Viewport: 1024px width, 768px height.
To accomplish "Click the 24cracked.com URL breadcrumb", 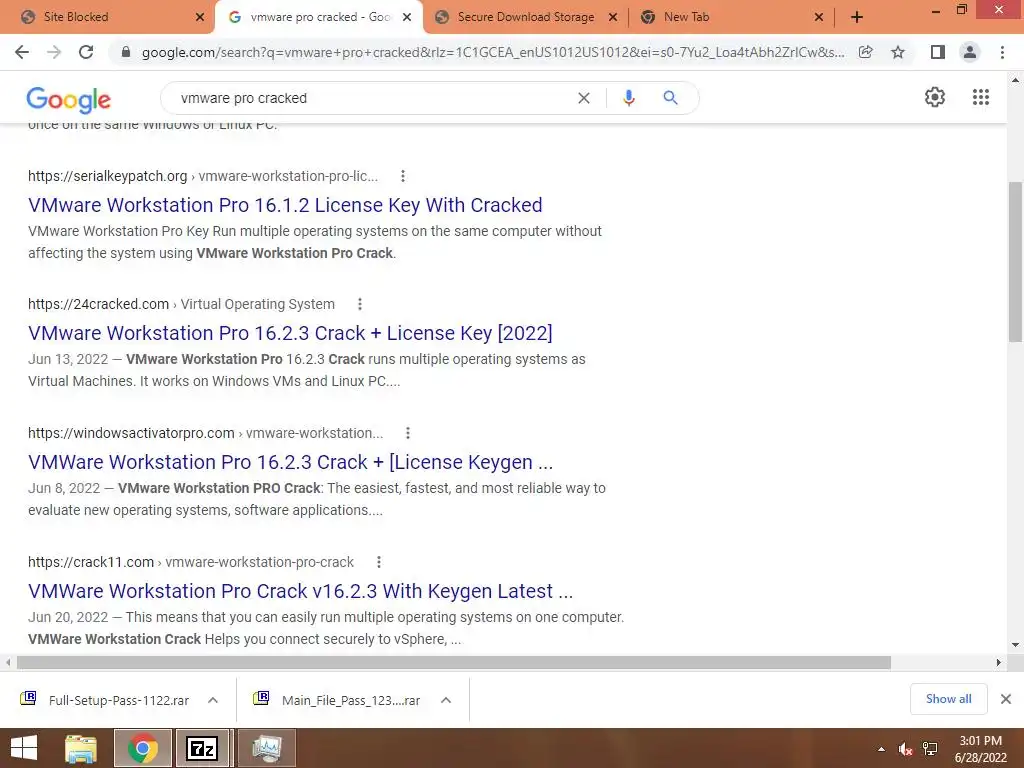I will pyautogui.click(x=181, y=304).
